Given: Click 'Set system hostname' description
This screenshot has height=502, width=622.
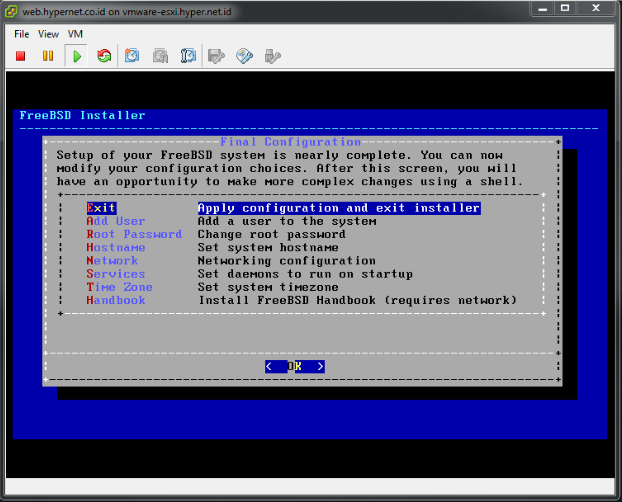Looking at the screenshot, I should click(268, 247).
